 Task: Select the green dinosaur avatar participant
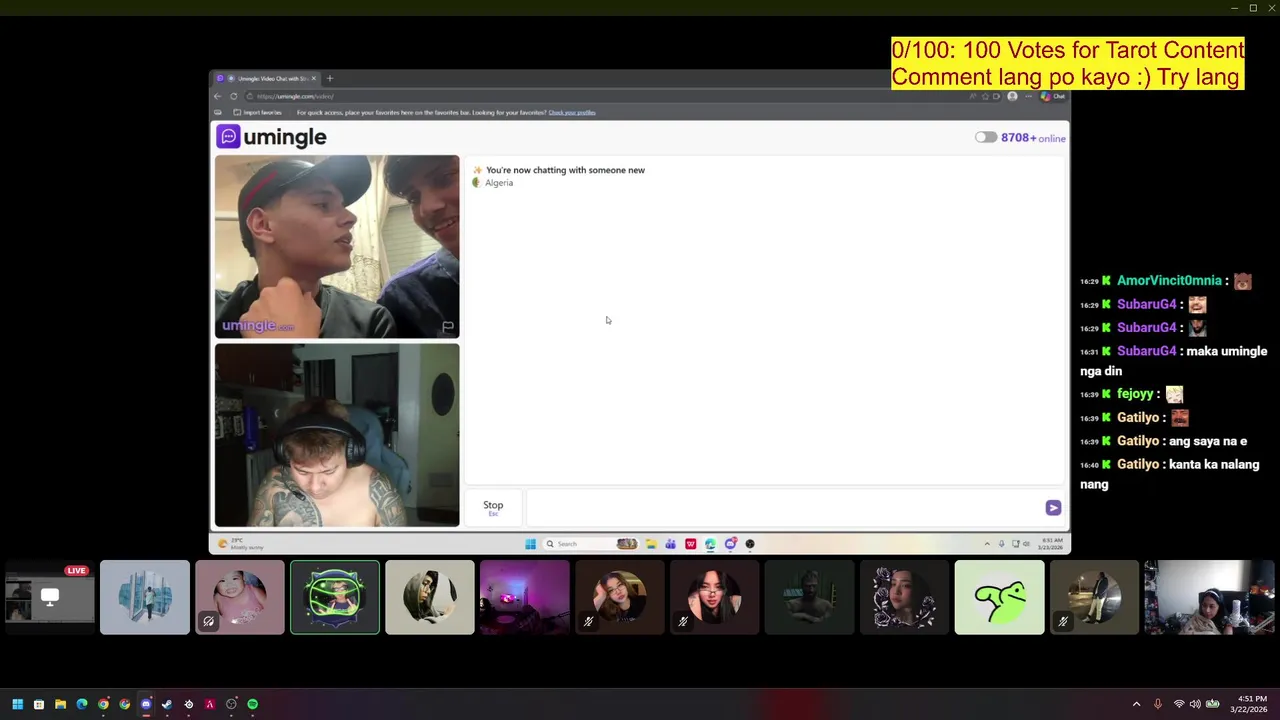point(1000,597)
